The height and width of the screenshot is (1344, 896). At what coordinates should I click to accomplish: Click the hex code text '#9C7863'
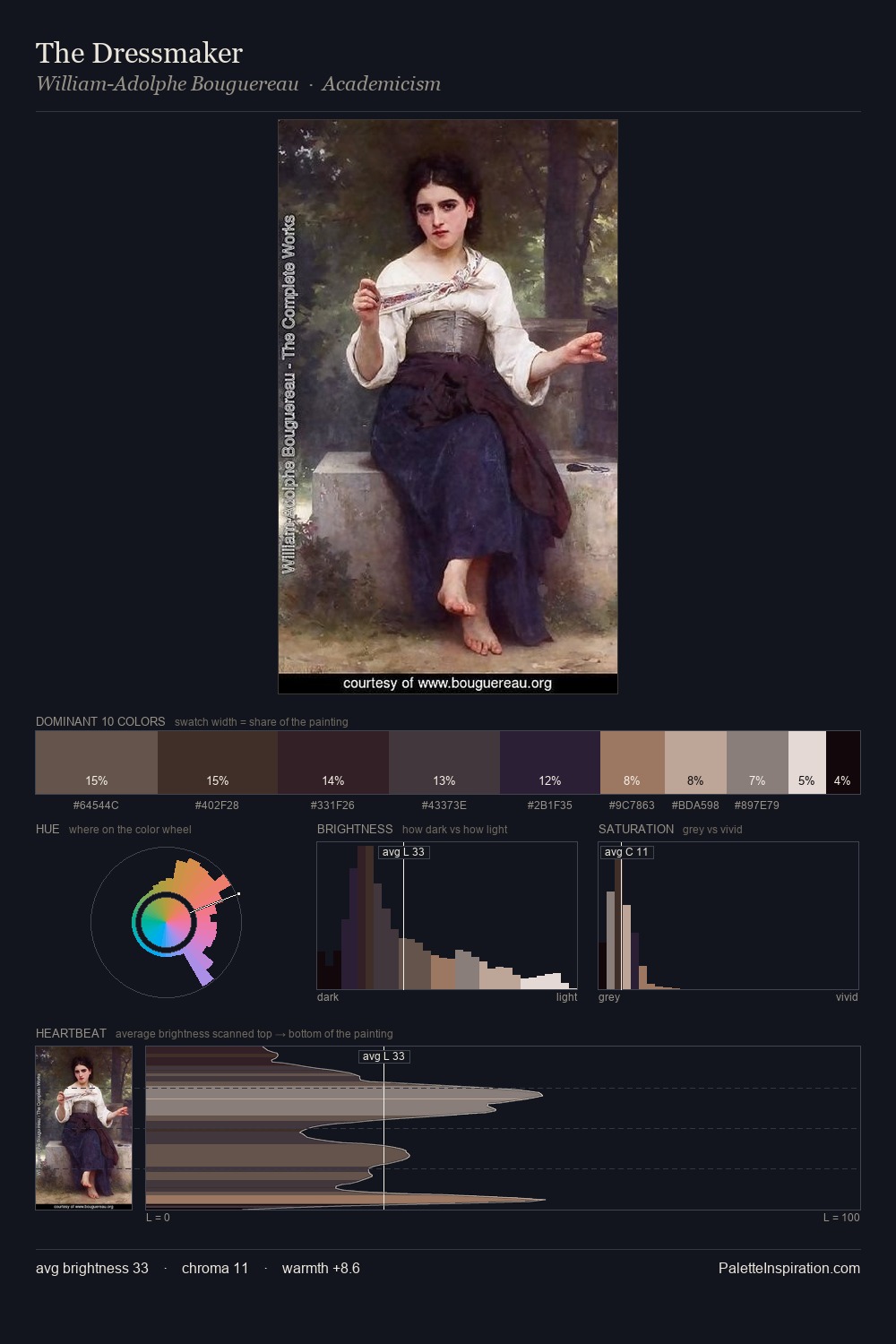(632, 806)
